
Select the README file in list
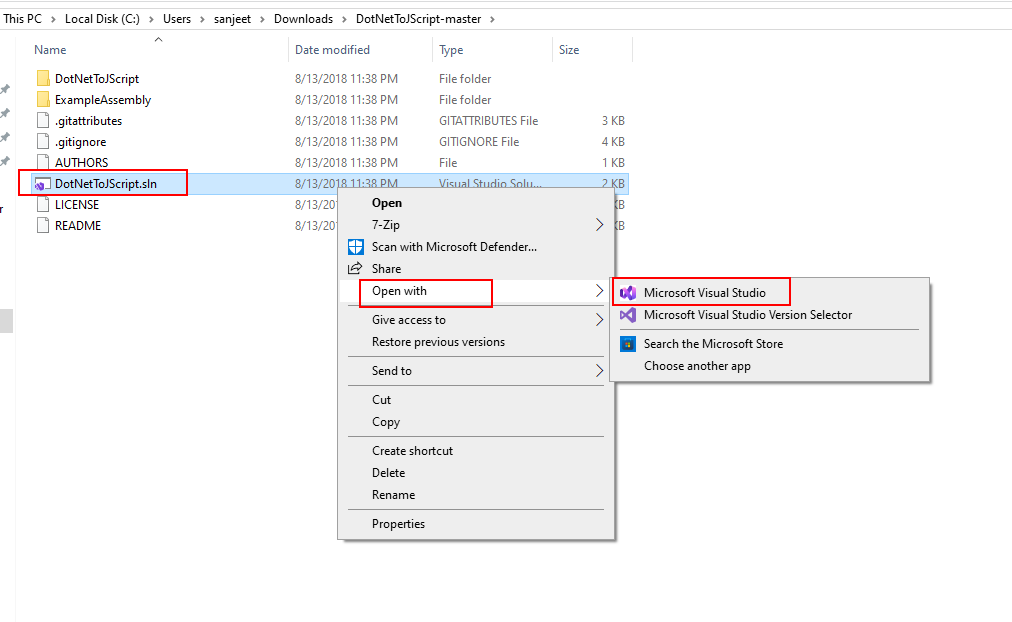pos(77,226)
